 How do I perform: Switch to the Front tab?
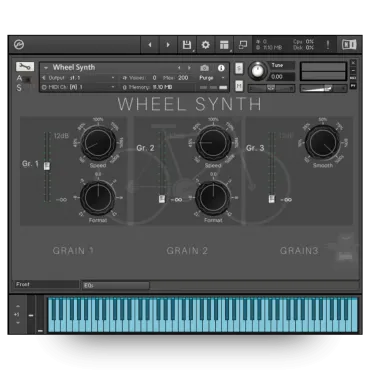46,284
